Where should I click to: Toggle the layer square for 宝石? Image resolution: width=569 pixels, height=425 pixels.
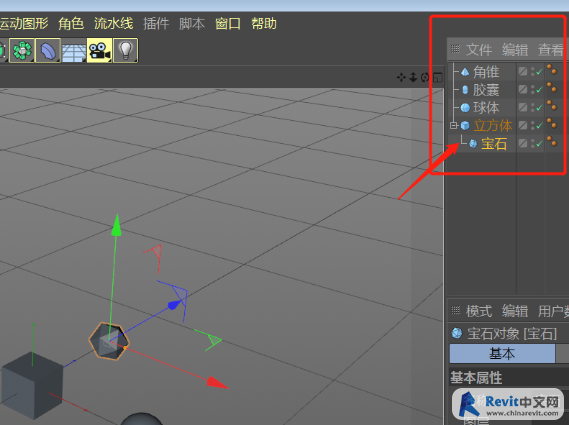click(523, 143)
